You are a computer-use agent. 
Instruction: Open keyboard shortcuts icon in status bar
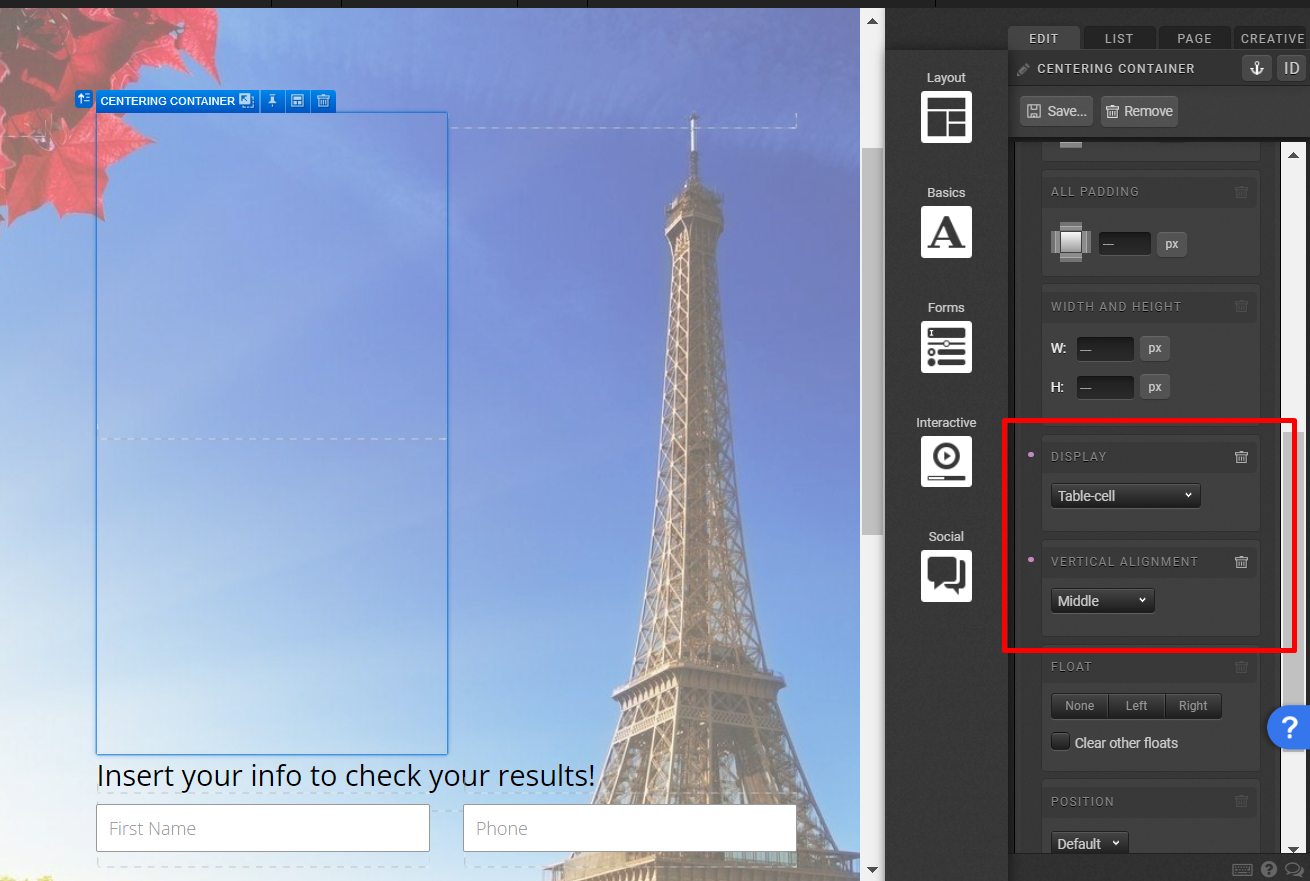click(x=1242, y=870)
